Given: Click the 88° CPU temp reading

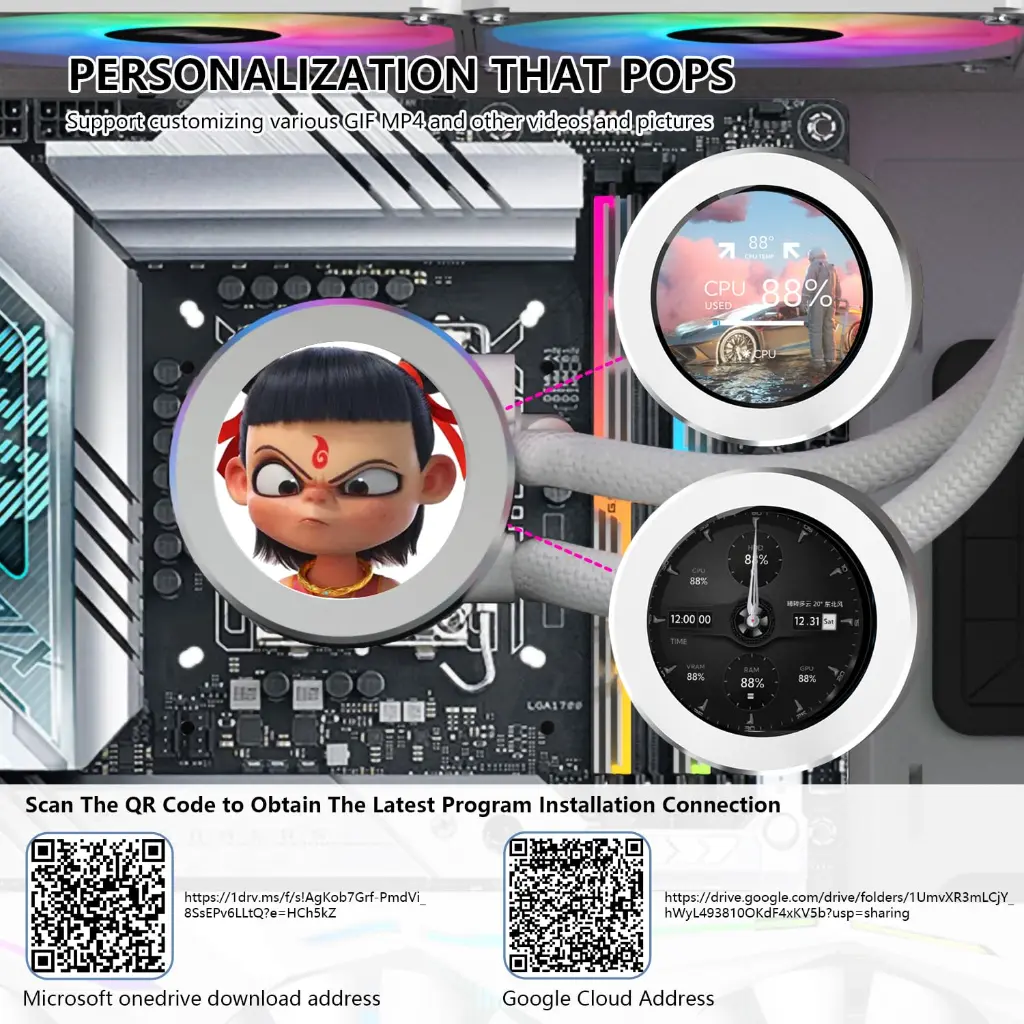Looking at the screenshot, I should pyautogui.click(x=760, y=247).
